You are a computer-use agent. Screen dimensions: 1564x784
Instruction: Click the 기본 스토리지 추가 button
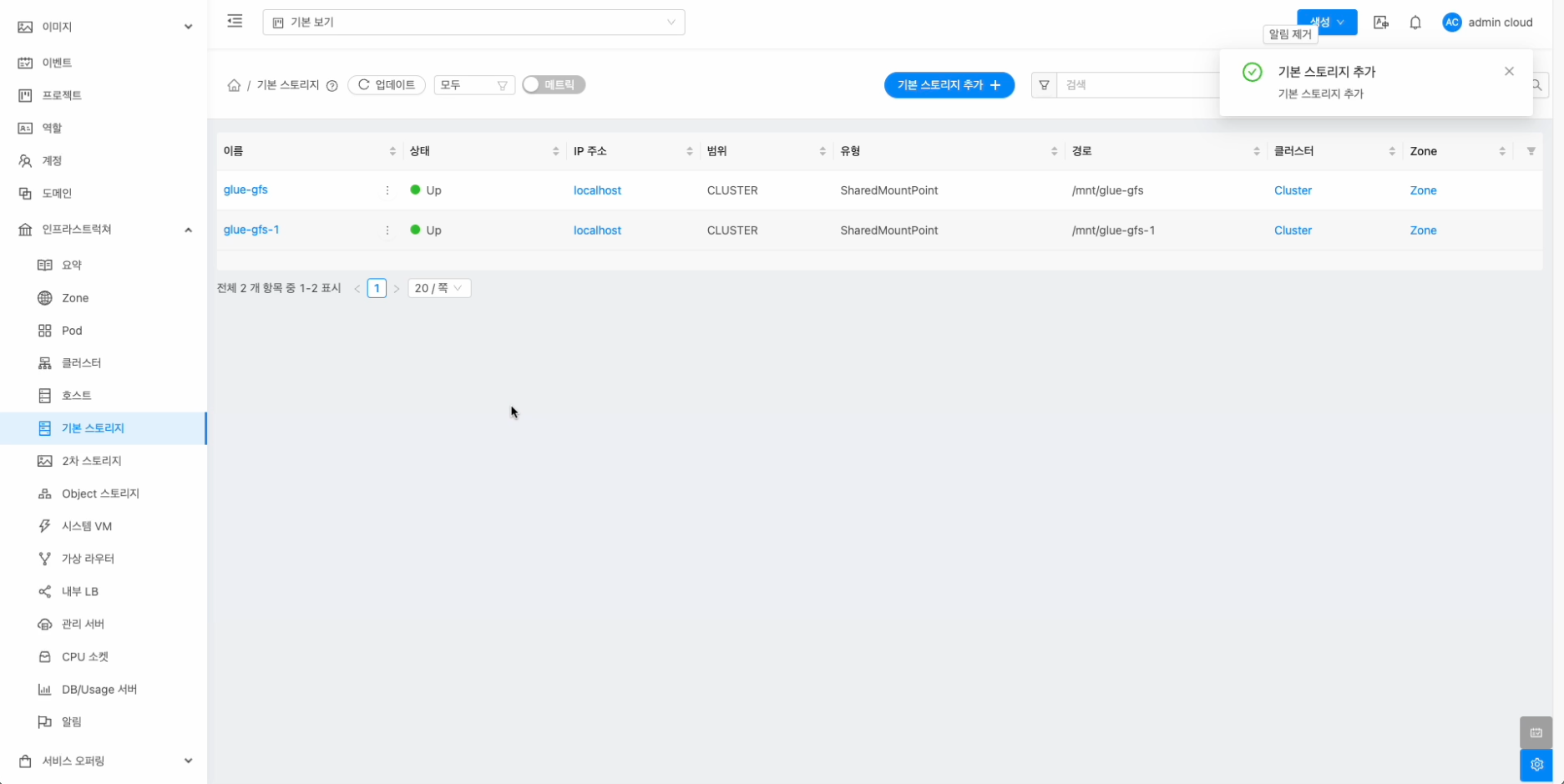click(949, 85)
